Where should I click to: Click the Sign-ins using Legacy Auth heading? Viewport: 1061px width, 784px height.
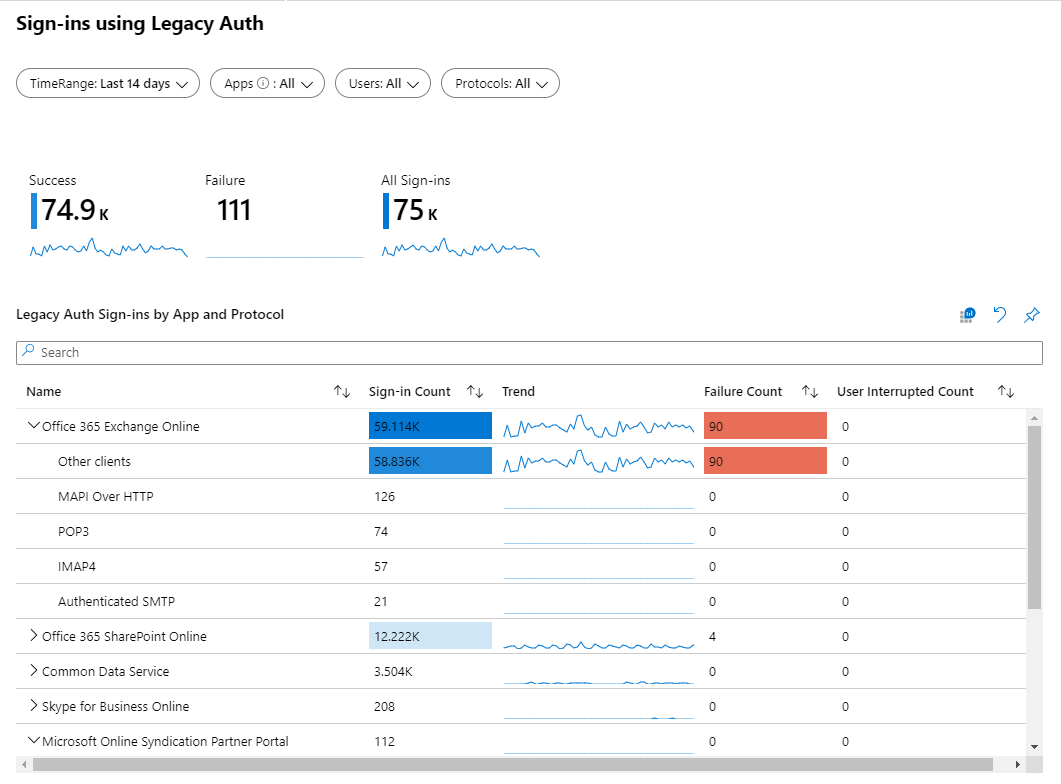click(139, 24)
